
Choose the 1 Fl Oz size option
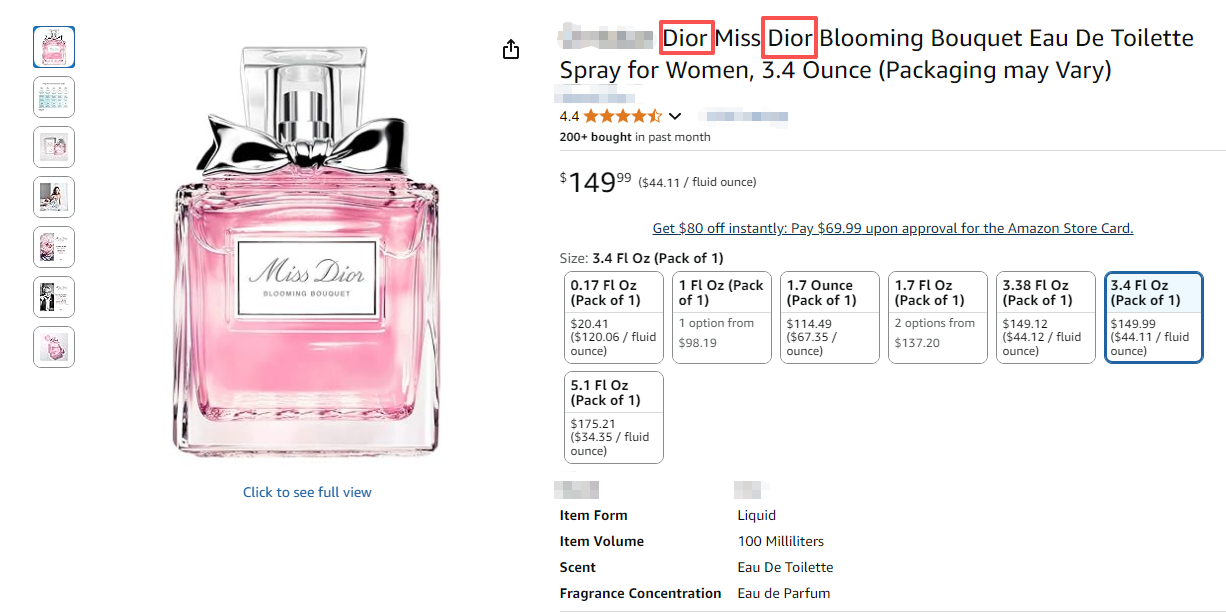[x=722, y=317]
